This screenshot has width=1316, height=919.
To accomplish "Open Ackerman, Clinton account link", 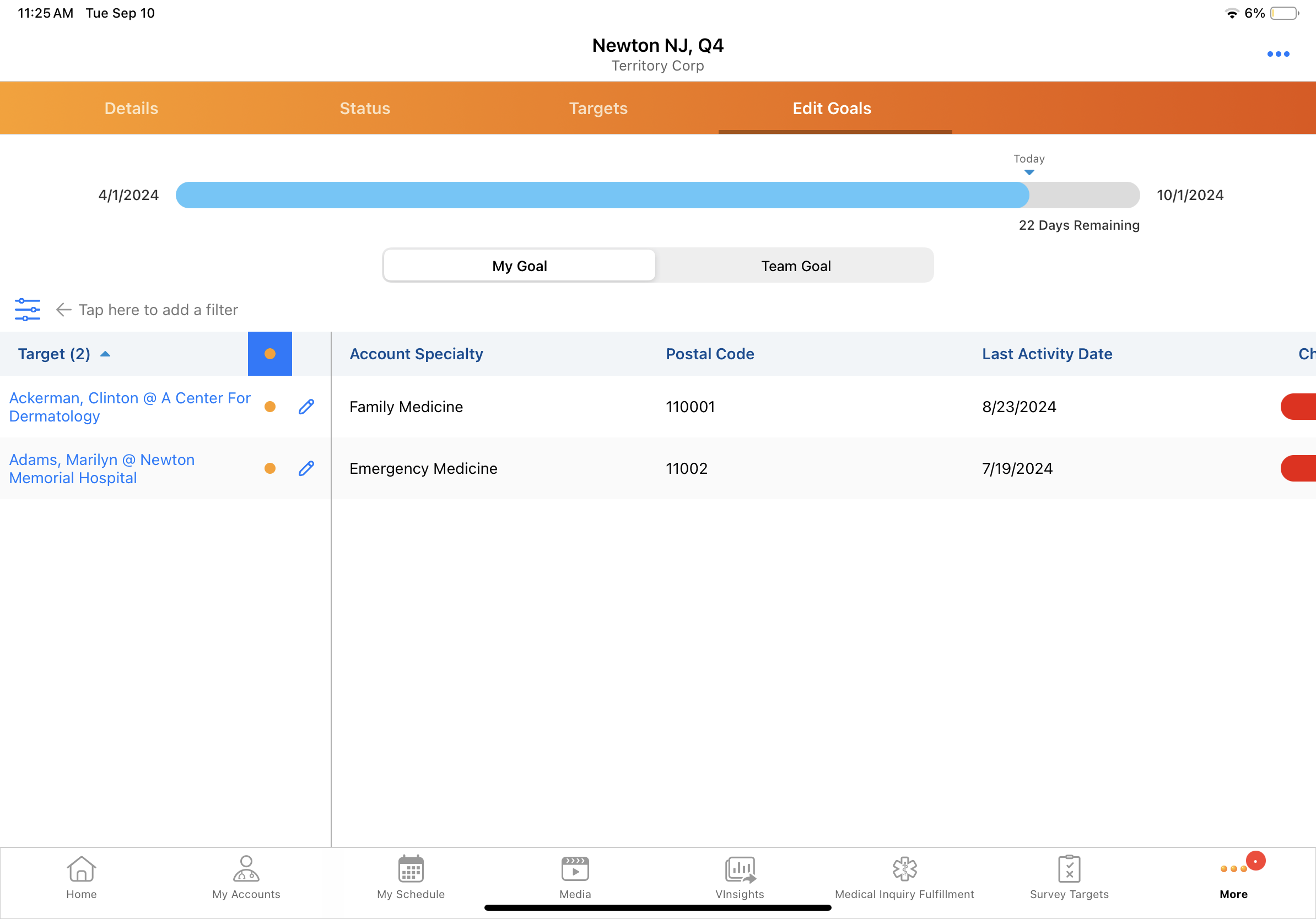I will [x=130, y=407].
